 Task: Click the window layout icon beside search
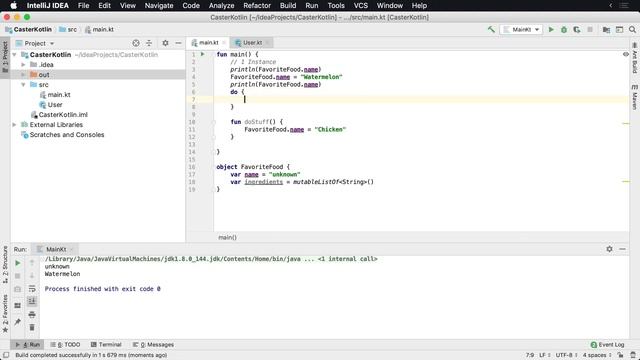(x=619, y=29)
